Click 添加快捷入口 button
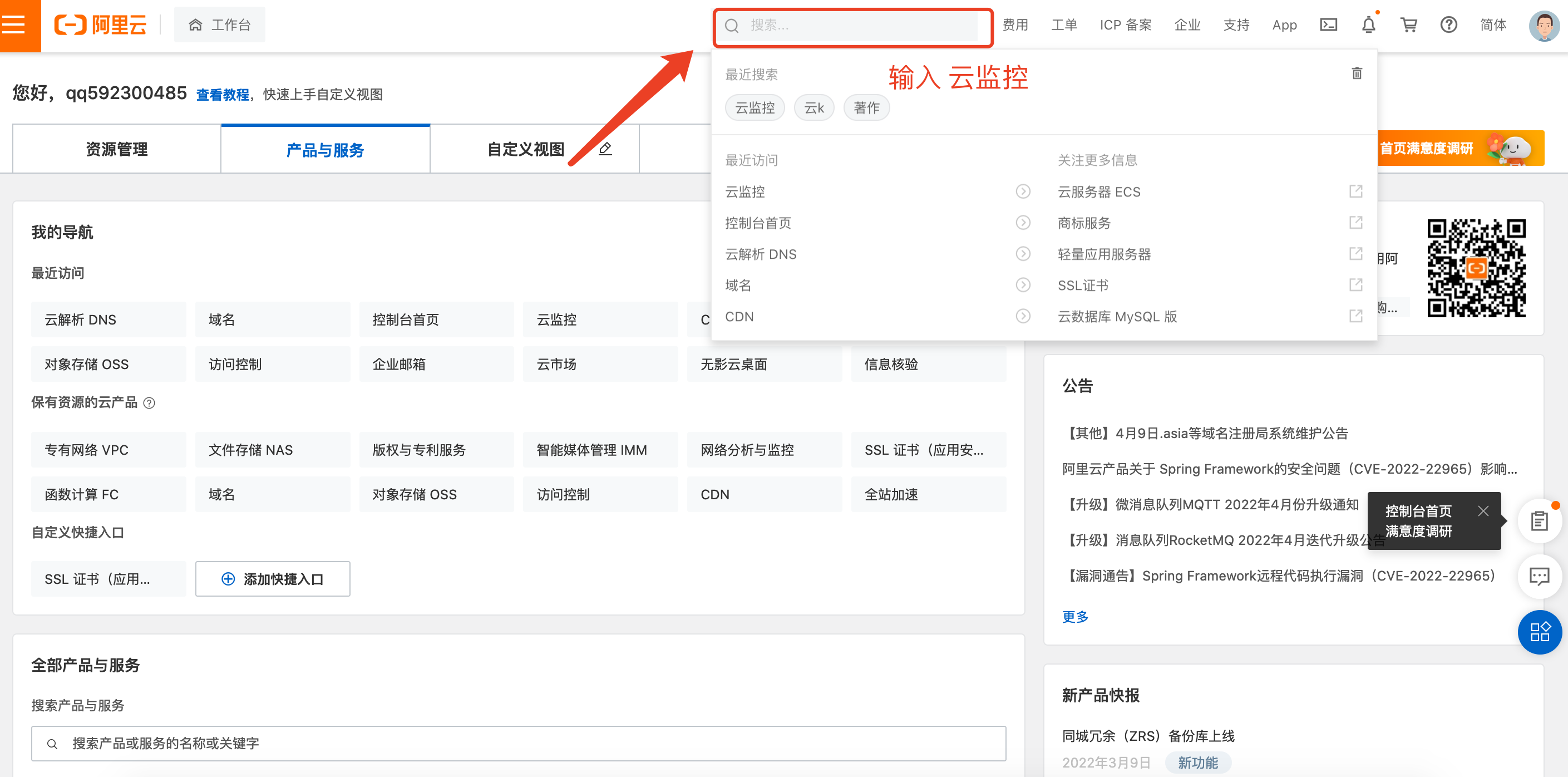 coord(273,579)
